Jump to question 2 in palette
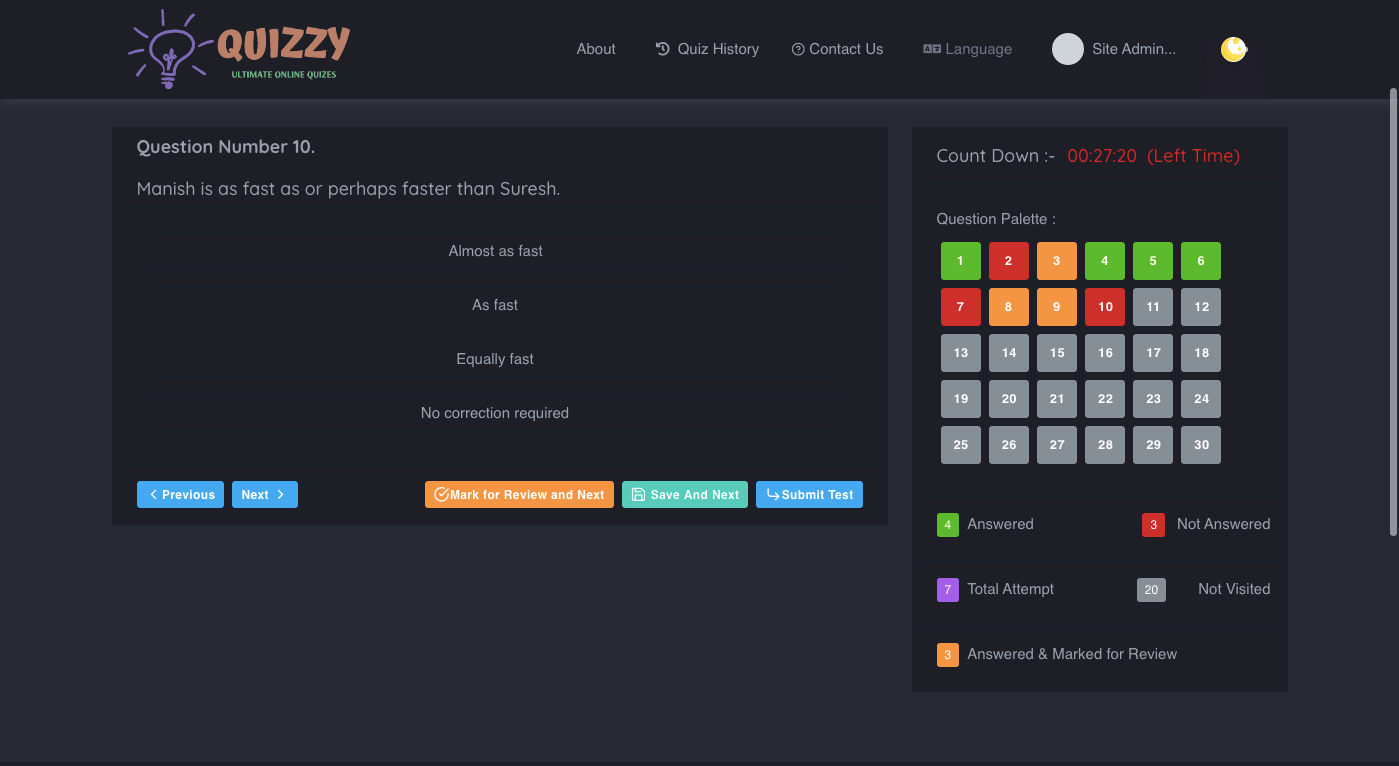This screenshot has height=766, width=1399. [1009, 261]
